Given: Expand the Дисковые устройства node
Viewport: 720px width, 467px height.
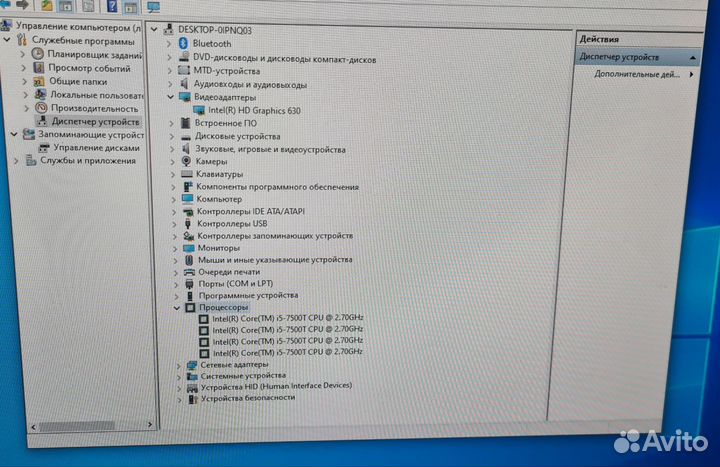Looking at the screenshot, I should tap(171, 137).
